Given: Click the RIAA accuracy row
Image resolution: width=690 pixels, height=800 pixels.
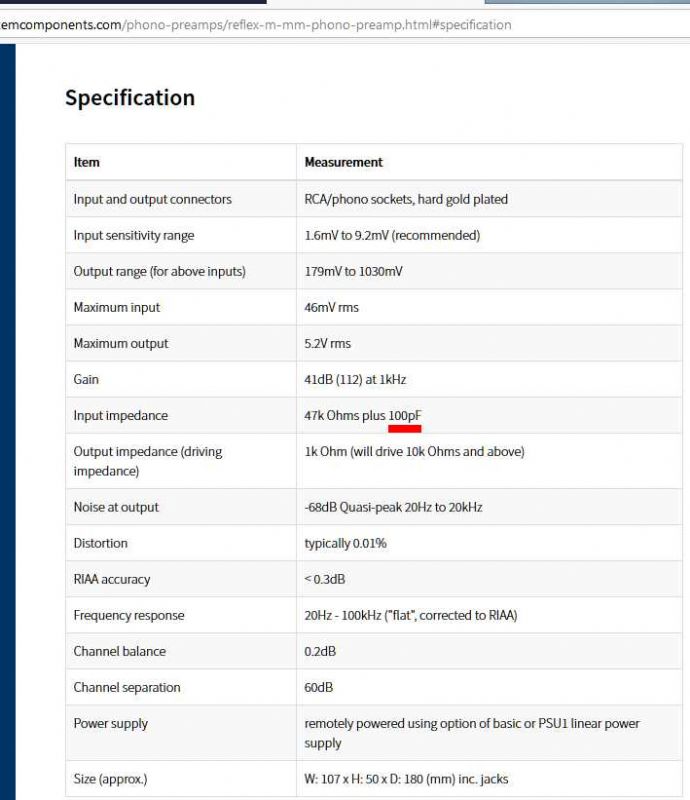Looking at the screenshot, I should point(115,579).
